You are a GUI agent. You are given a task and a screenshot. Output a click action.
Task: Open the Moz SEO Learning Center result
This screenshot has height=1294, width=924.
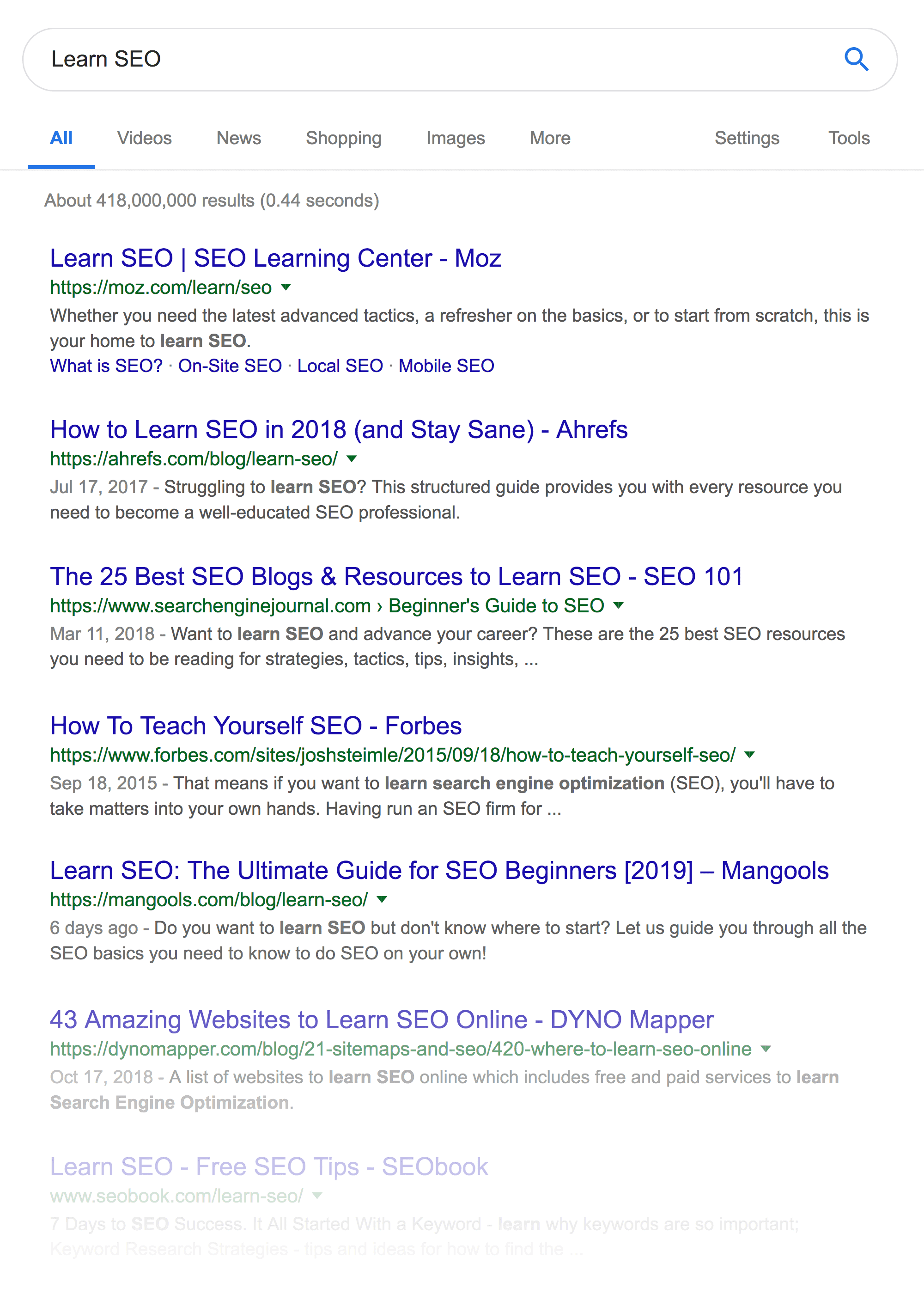point(275,258)
